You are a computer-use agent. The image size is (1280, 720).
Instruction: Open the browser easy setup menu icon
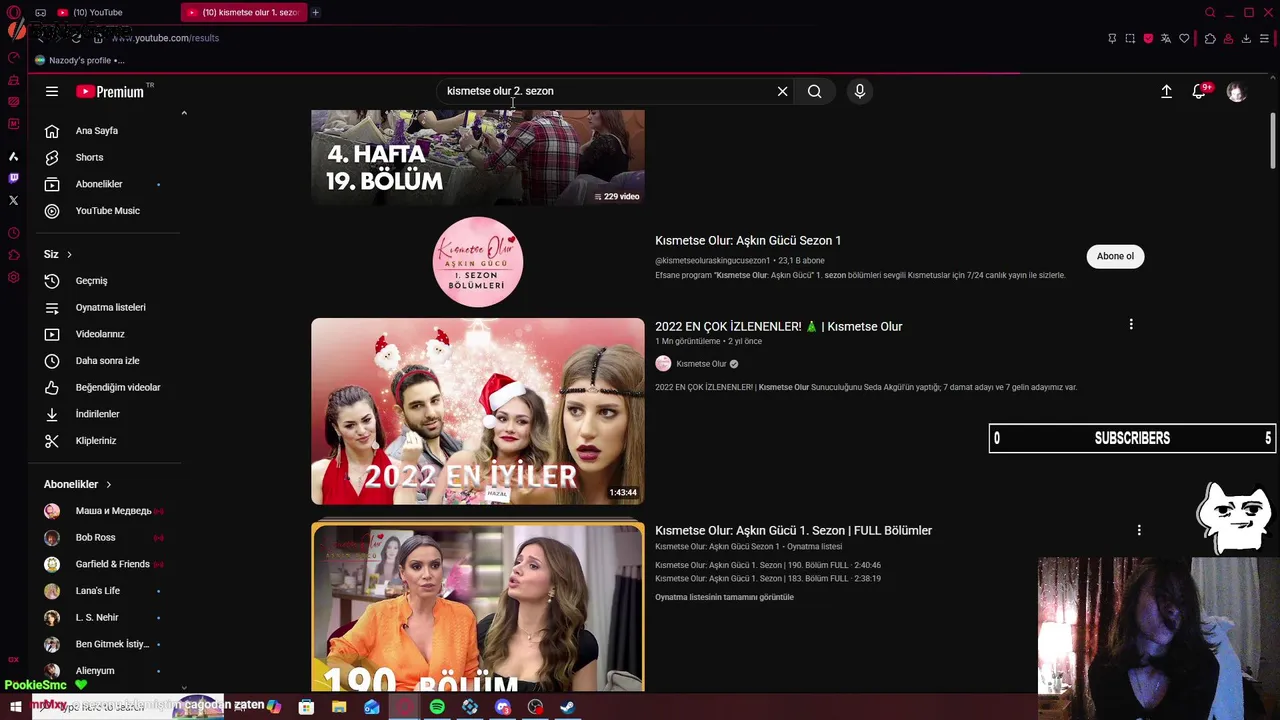tap(1264, 38)
